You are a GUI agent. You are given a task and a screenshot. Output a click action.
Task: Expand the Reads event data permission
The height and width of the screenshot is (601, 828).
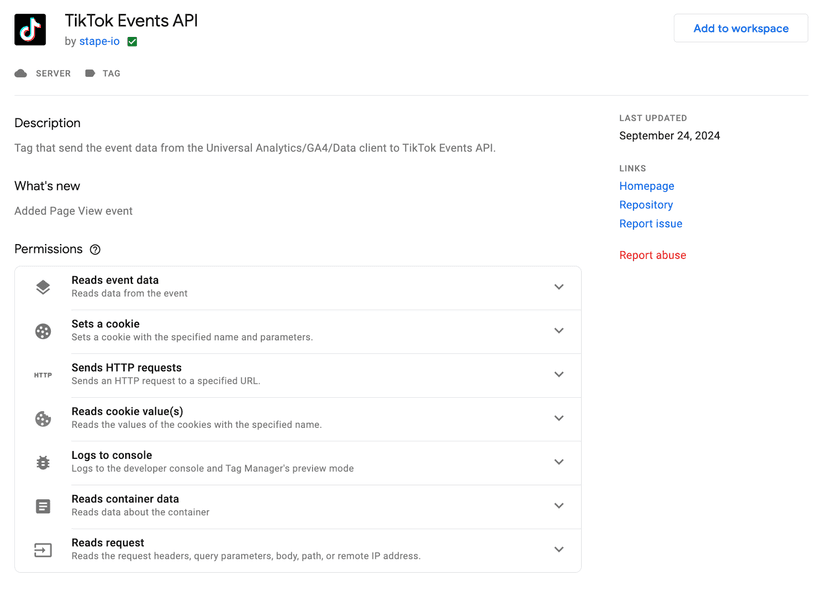click(x=559, y=287)
